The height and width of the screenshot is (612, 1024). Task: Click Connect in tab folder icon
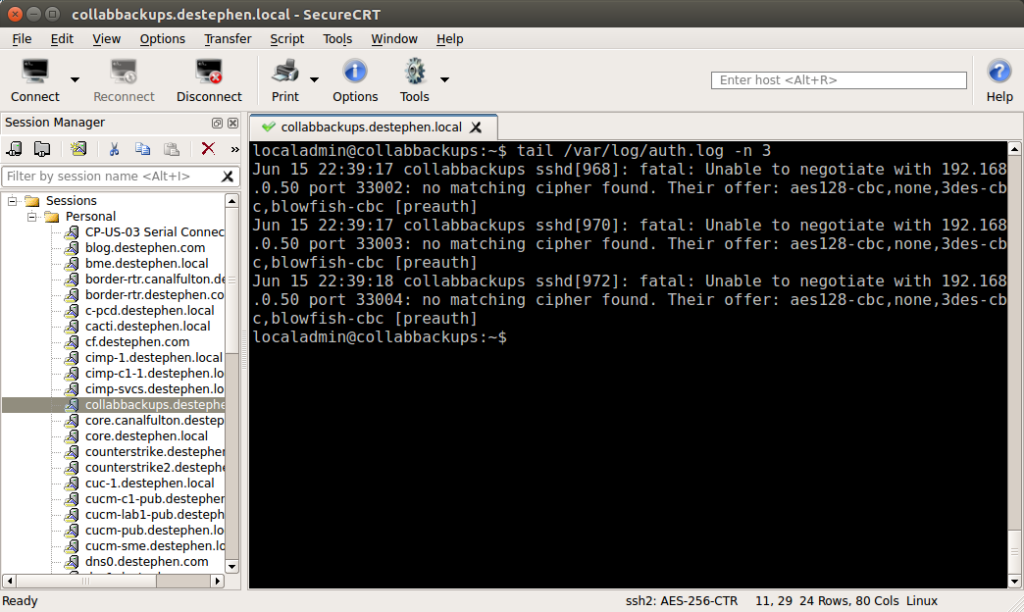[x=42, y=149]
